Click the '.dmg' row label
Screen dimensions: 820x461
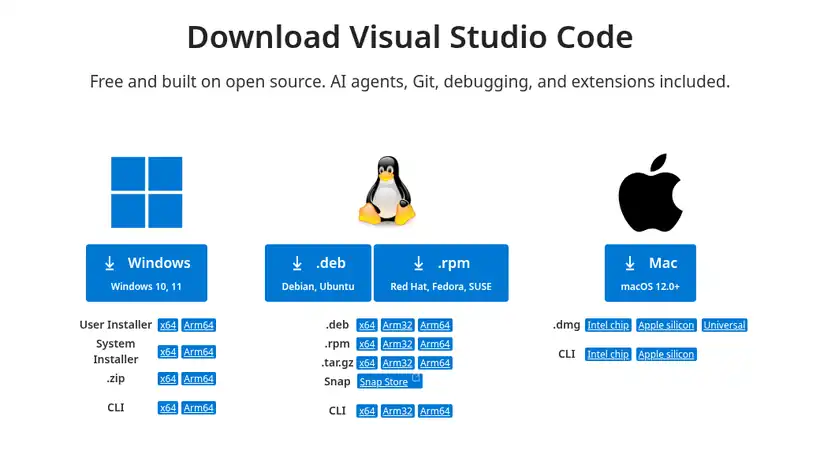tap(566, 325)
